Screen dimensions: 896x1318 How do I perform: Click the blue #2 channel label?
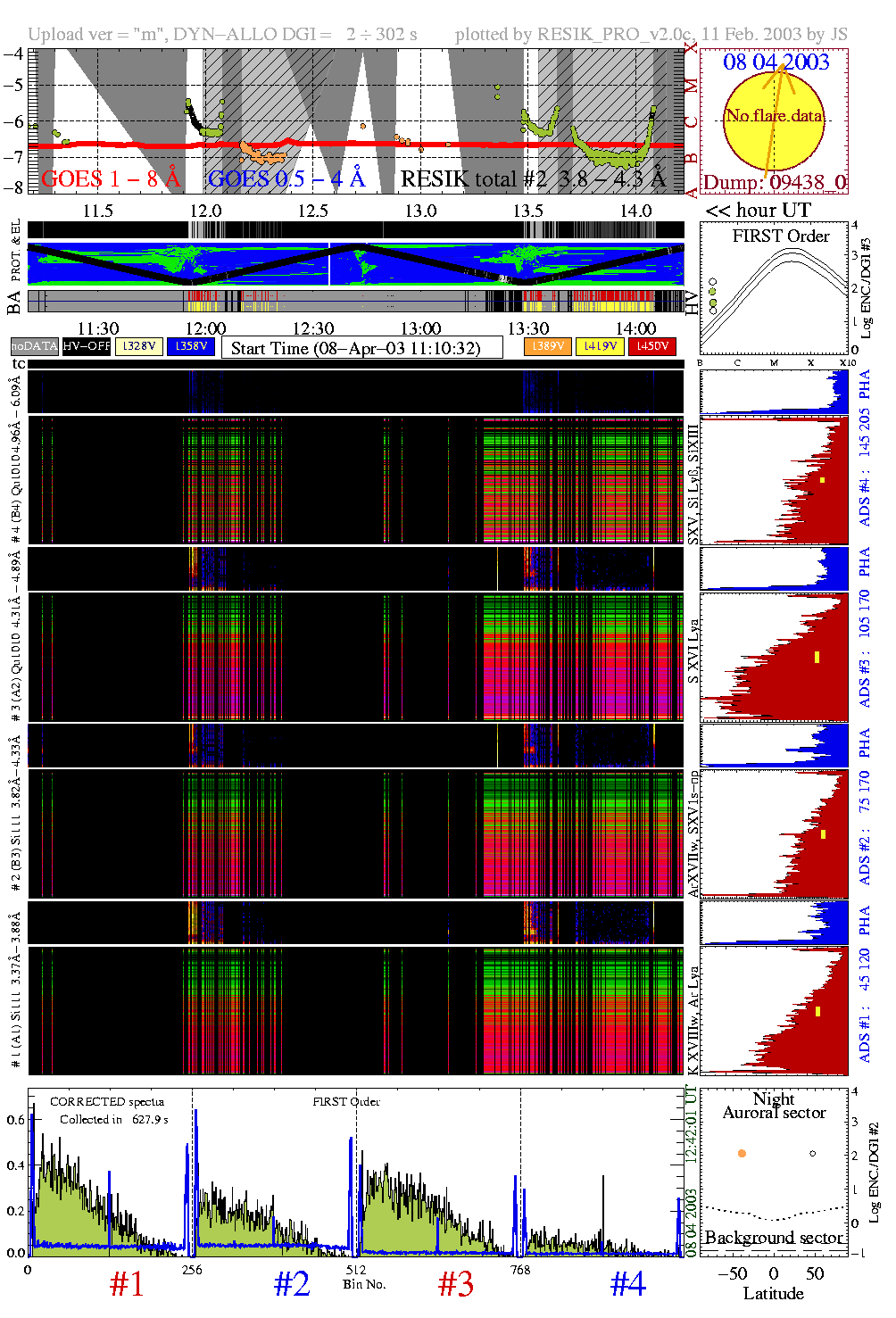coord(292,1284)
